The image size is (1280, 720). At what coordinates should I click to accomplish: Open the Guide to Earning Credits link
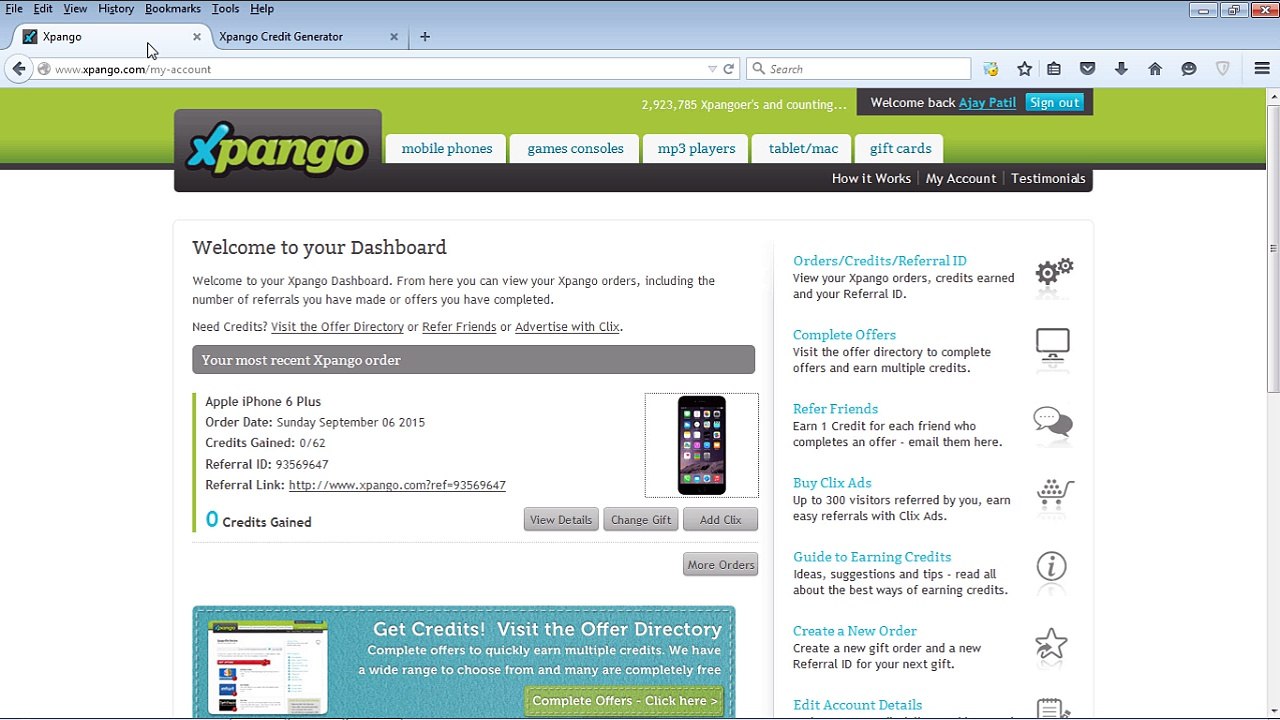tap(872, 557)
